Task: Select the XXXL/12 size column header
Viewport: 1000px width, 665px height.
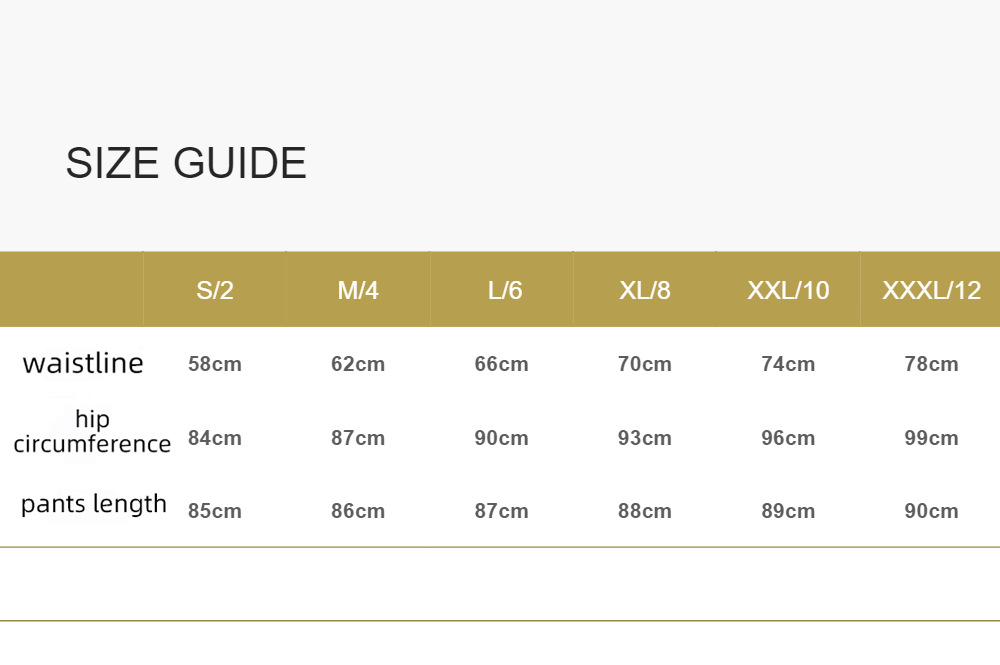Action: 931,291
